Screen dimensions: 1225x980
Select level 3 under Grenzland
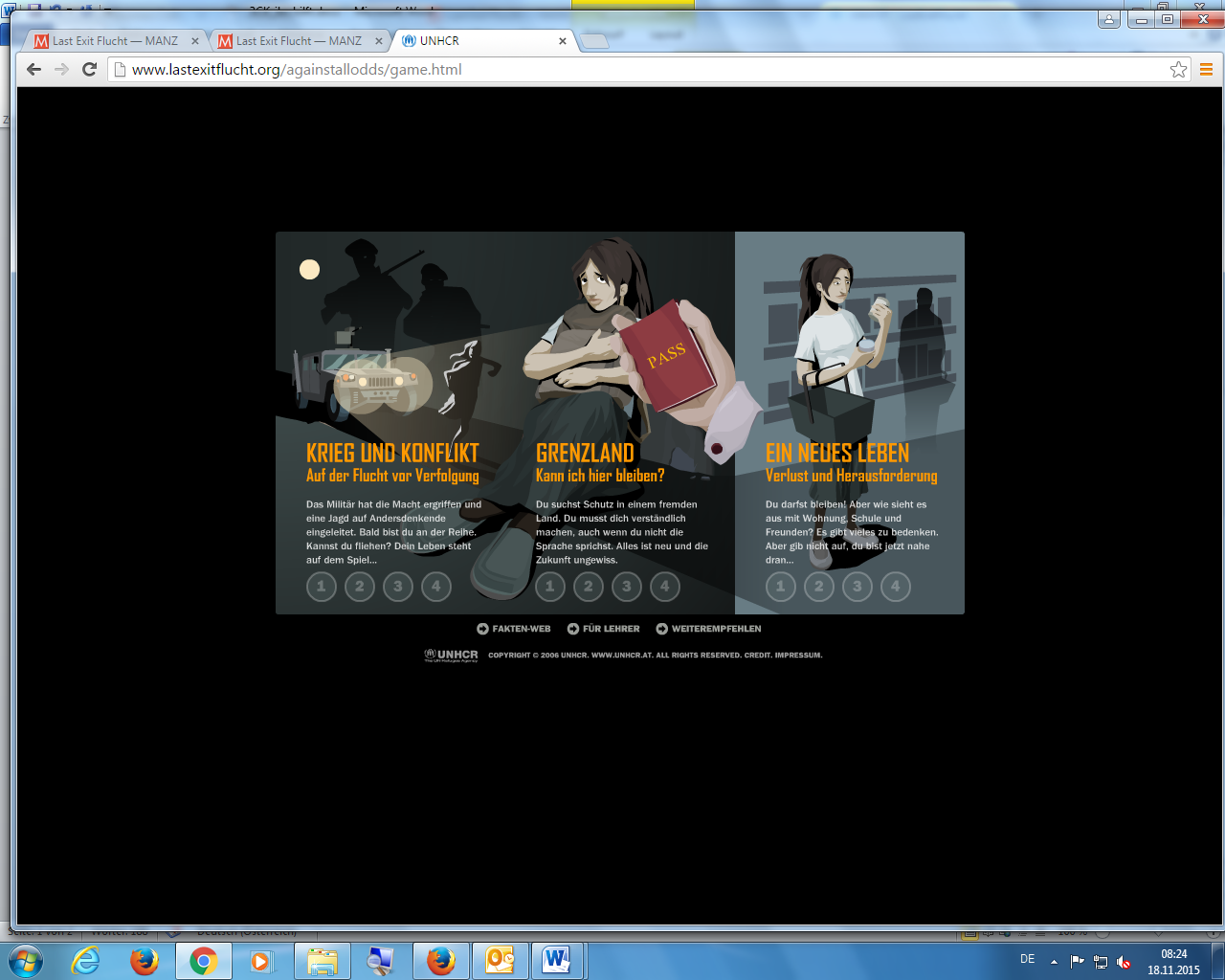click(x=627, y=587)
